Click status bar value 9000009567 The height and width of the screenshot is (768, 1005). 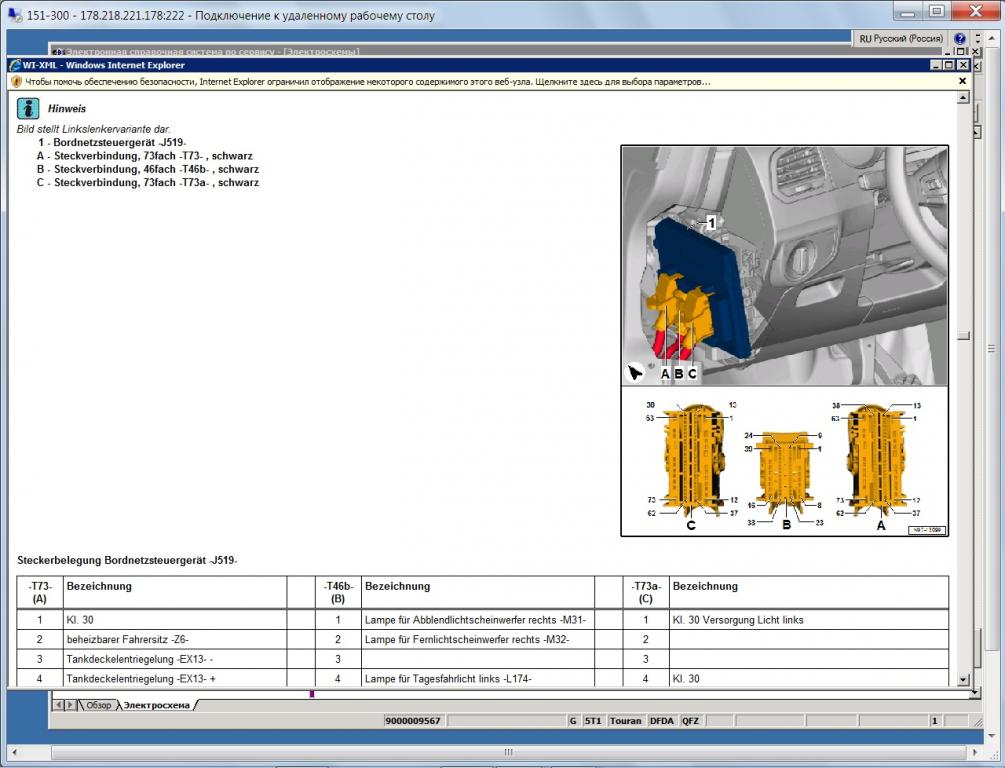413,721
